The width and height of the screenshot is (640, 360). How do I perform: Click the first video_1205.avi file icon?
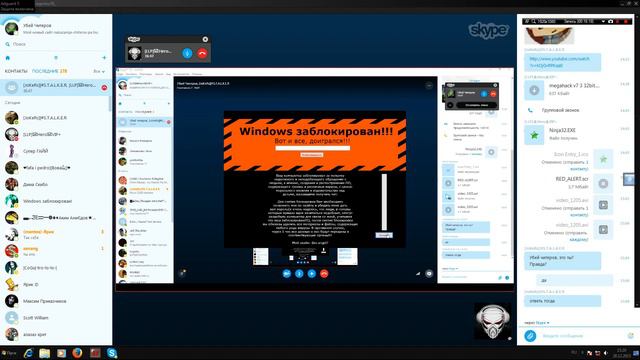[x=603, y=205]
